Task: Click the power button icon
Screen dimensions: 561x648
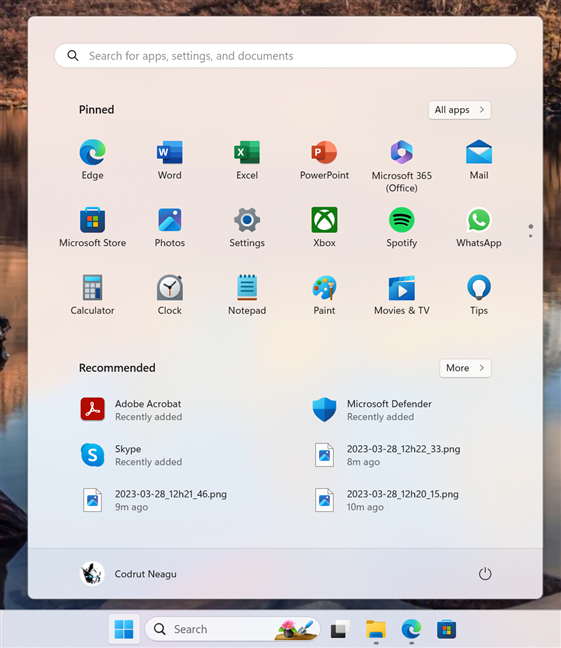Action: click(485, 574)
